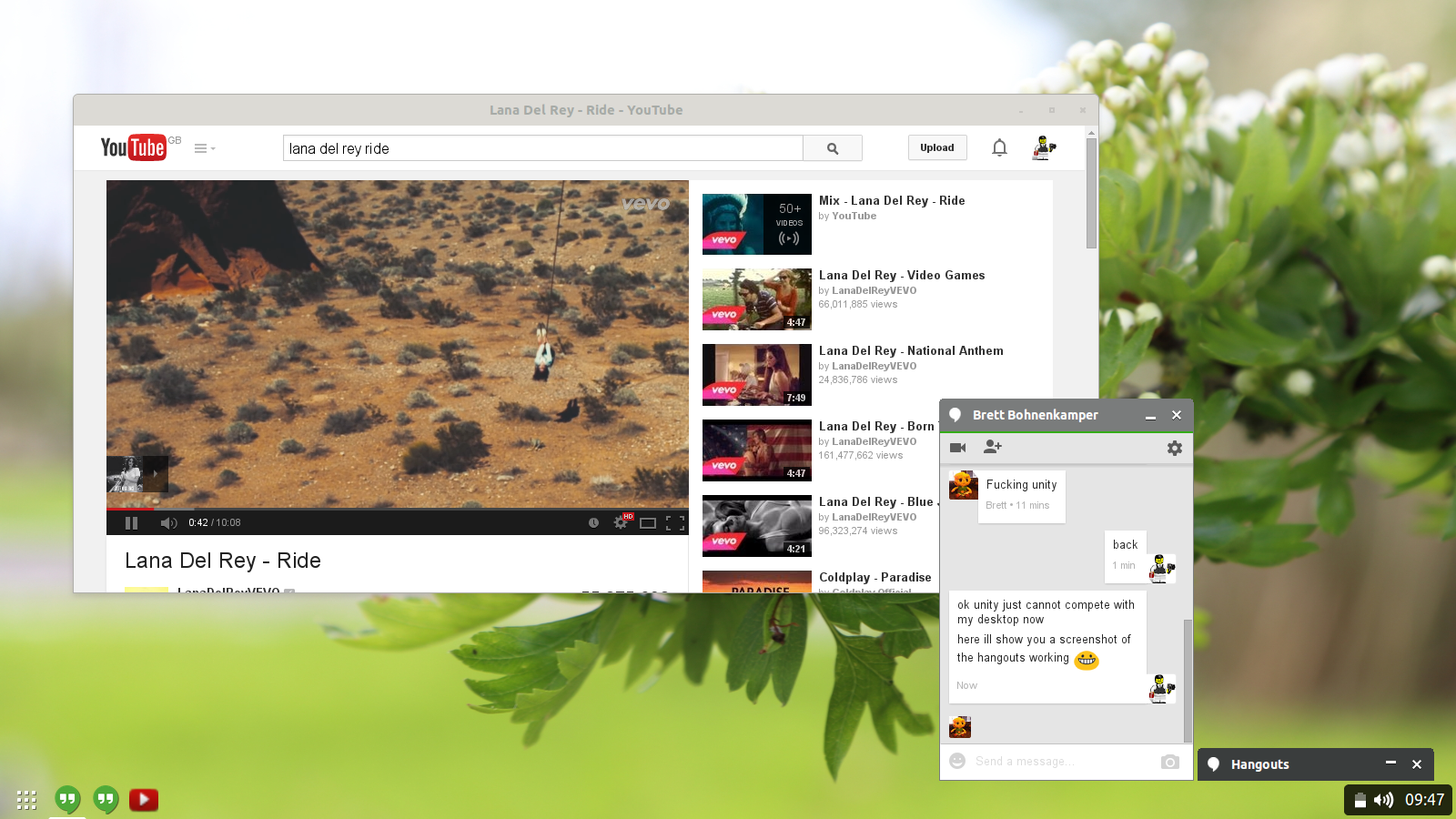
Task: Click the battery status tray icon
Action: 1360,800
